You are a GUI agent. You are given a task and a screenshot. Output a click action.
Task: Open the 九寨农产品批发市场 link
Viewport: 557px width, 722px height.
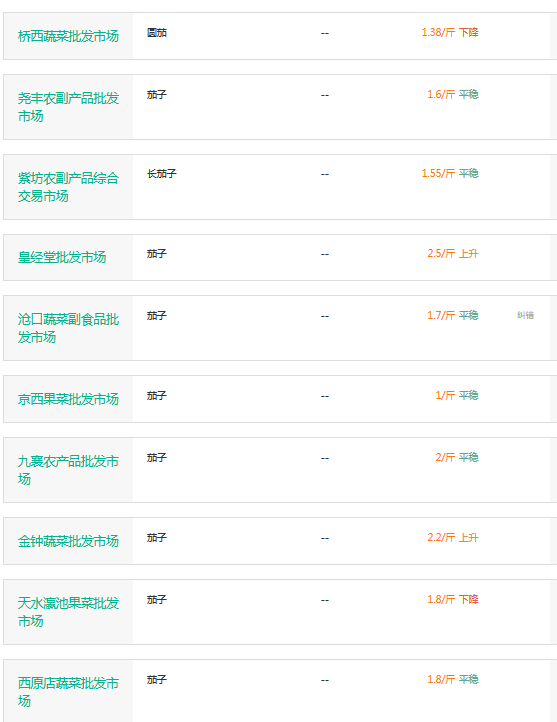click(x=68, y=470)
